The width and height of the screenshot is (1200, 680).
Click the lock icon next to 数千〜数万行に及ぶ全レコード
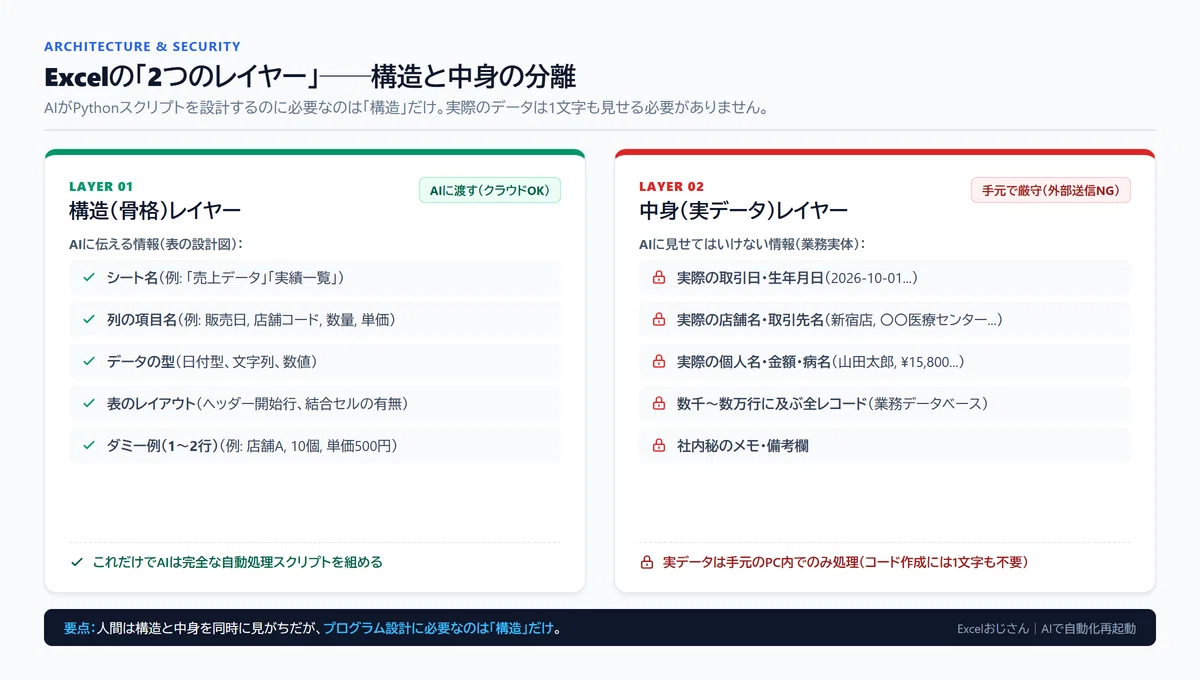click(659, 403)
